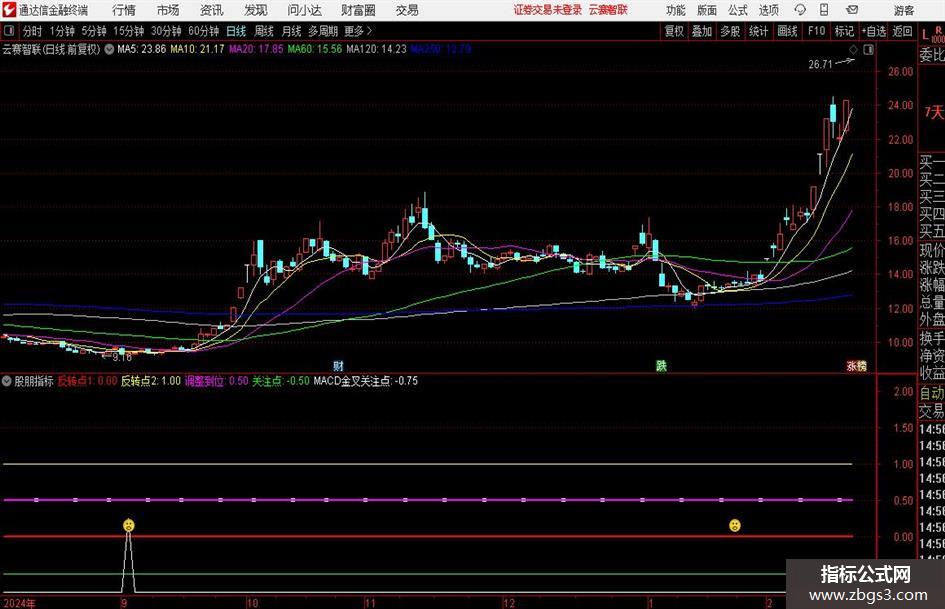Screen dimensions: 945x609
Task: Open the 问小达 menu
Action: tap(304, 10)
